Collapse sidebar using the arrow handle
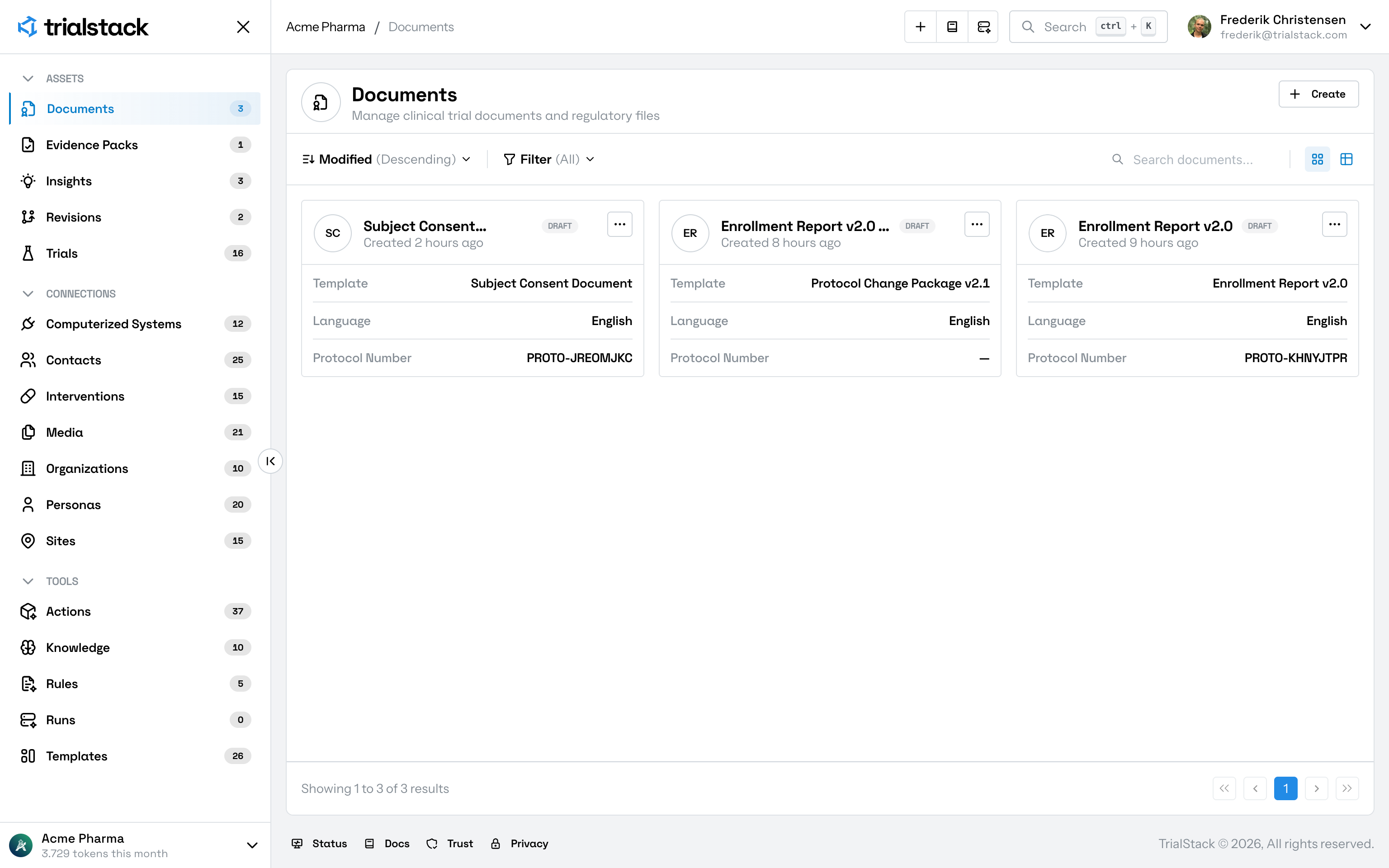The image size is (1389, 868). click(270, 461)
